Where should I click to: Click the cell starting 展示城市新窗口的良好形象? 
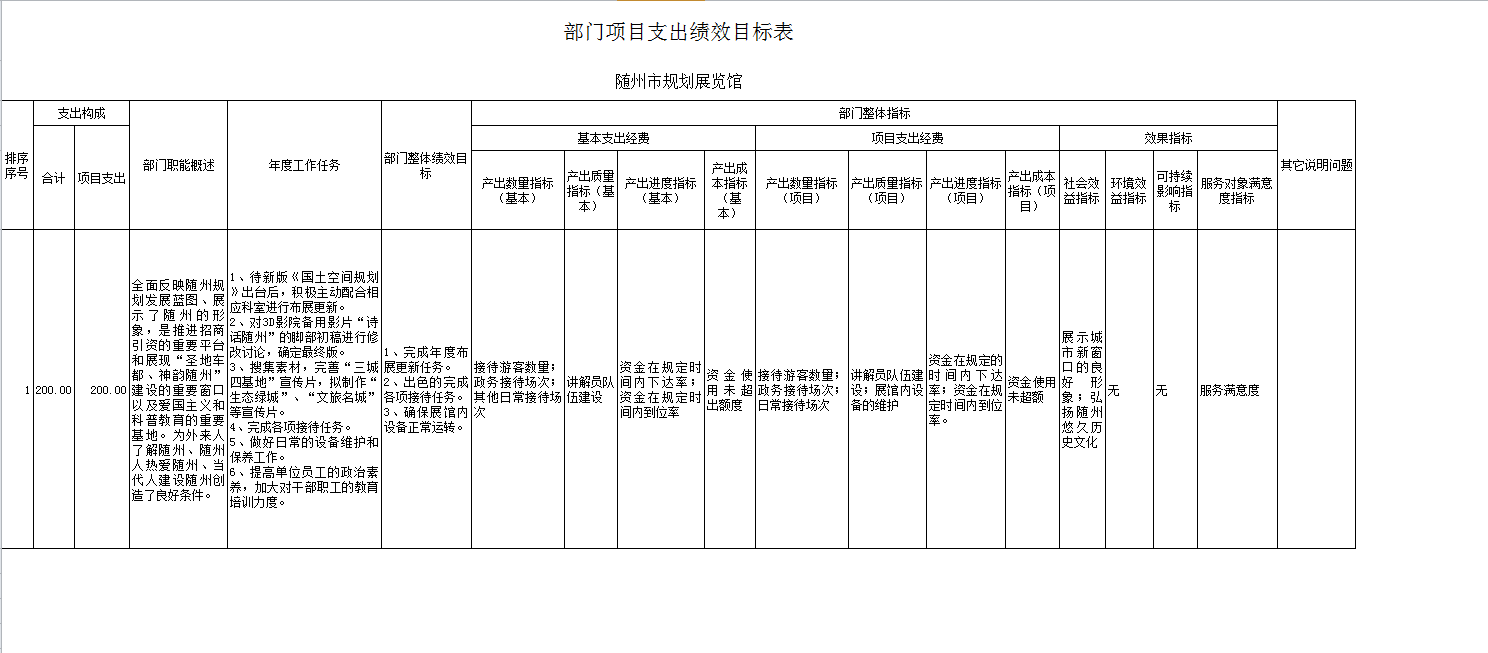click(x=1082, y=389)
